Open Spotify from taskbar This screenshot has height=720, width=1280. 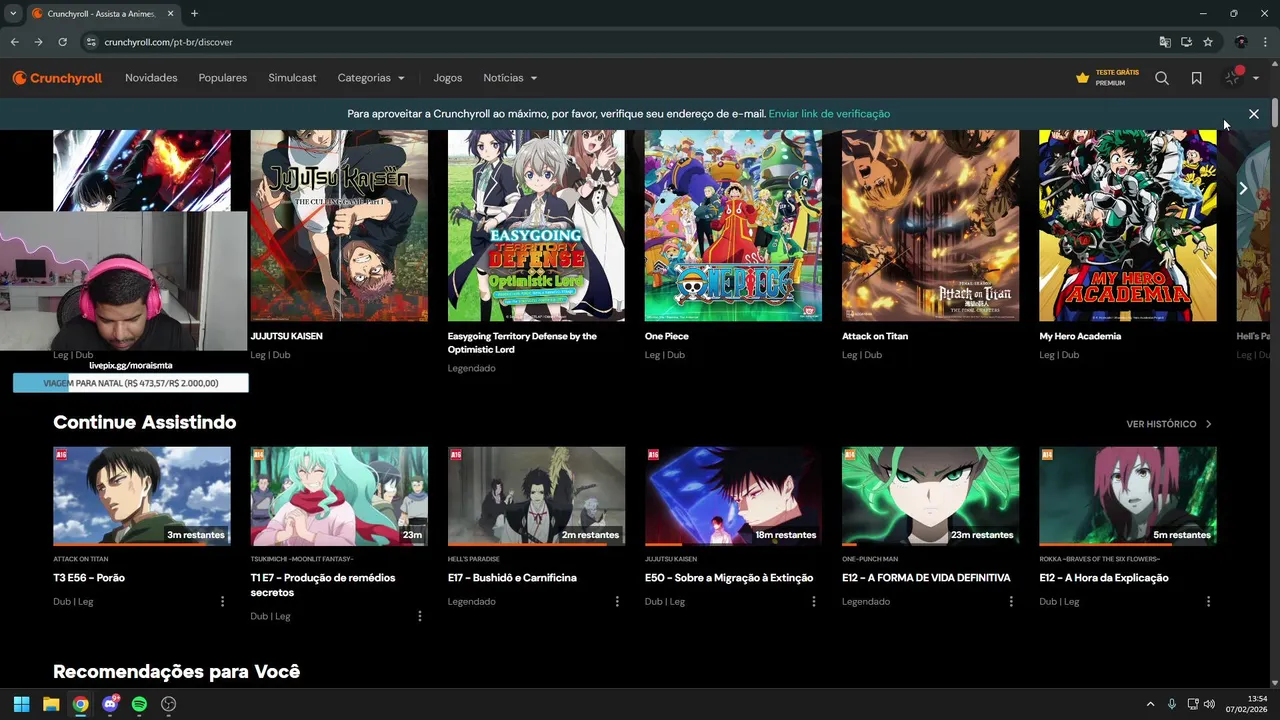coord(139,704)
